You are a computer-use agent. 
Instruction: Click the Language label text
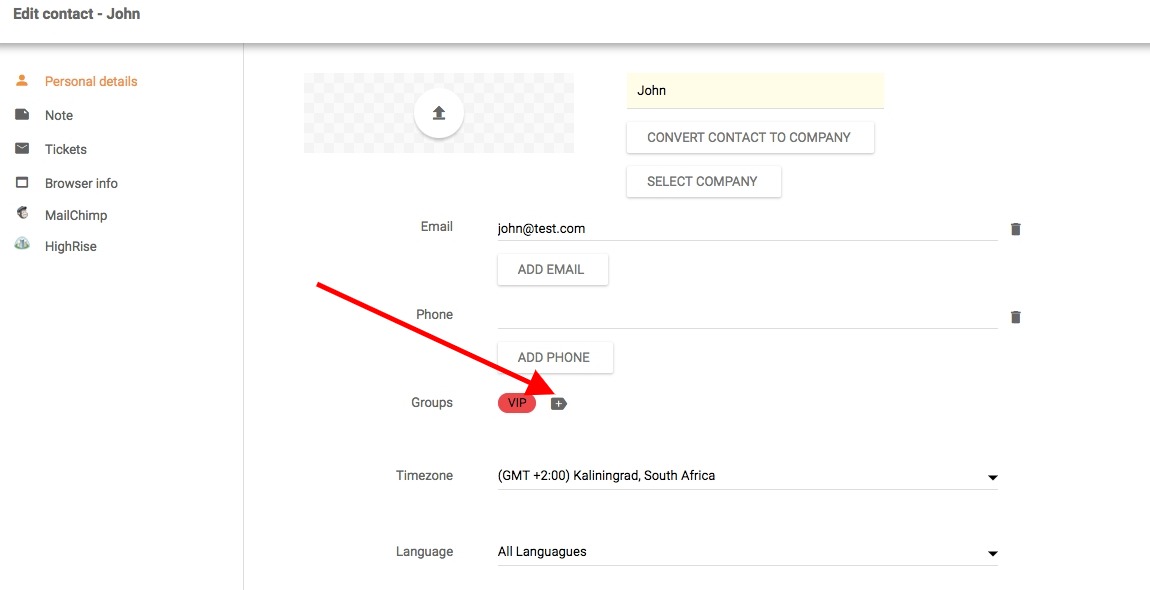pos(424,551)
